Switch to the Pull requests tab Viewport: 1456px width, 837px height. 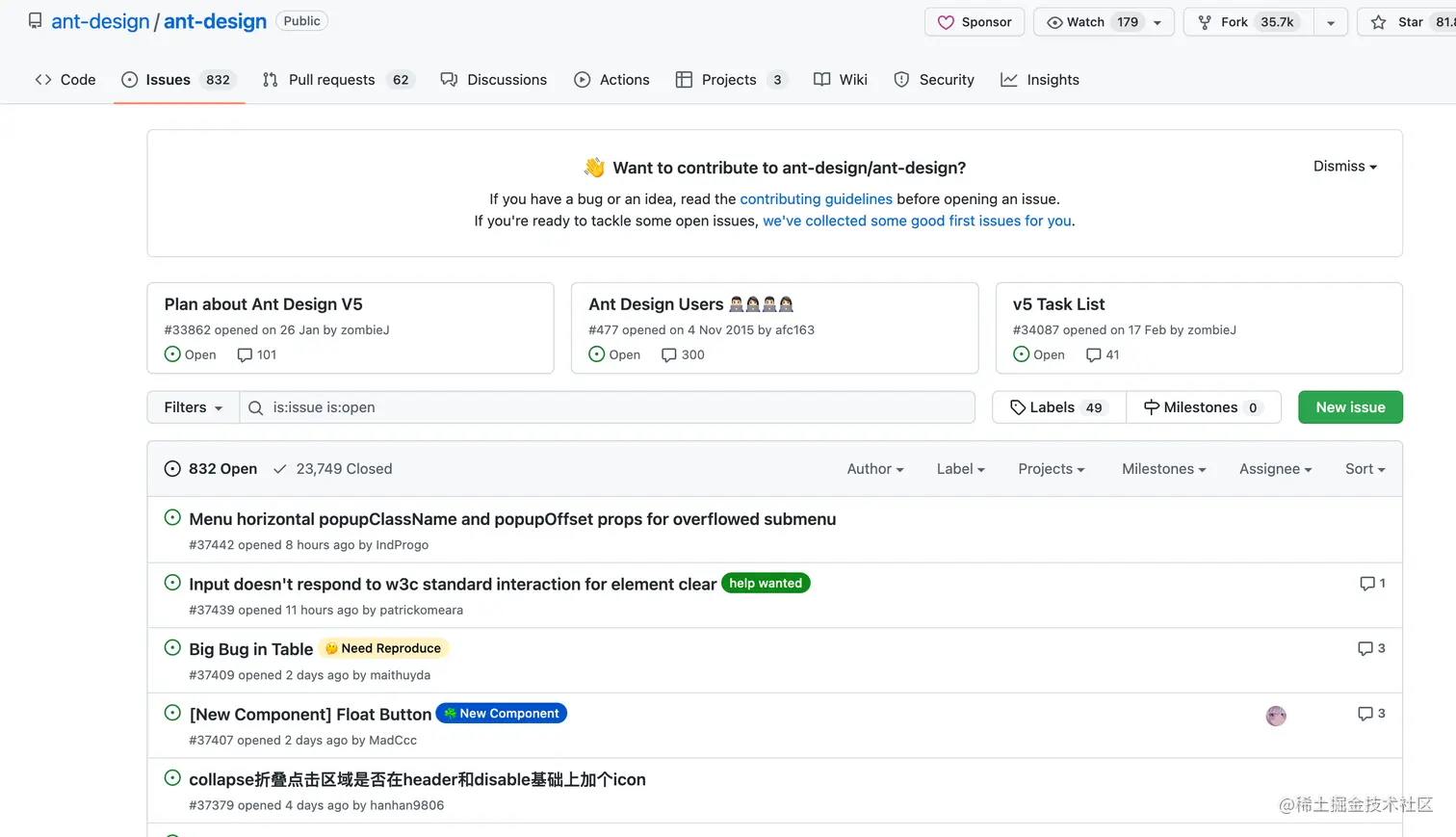[338, 80]
